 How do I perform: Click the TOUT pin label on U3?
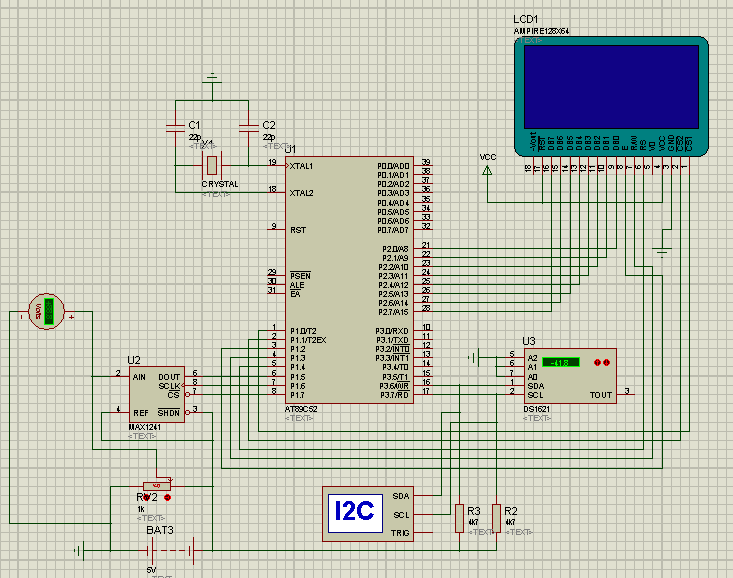601,395
